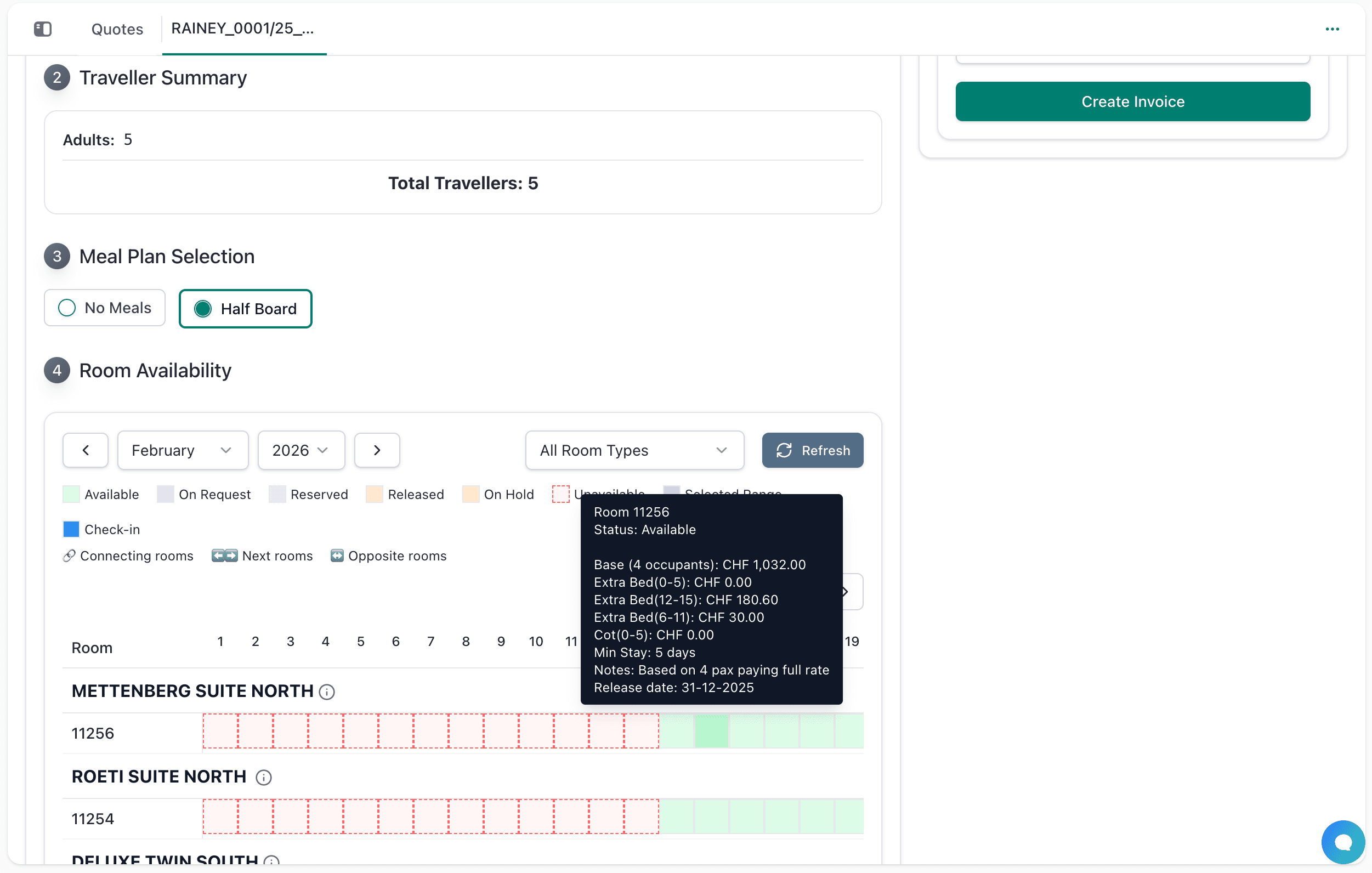Click the Reserved legend swatch

[277, 494]
